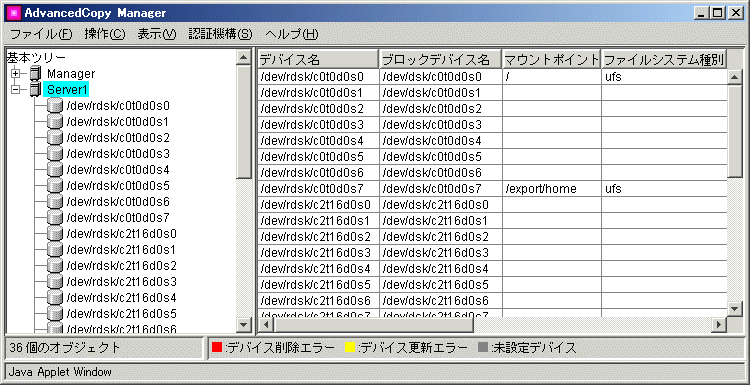The height and width of the screenshot is (385, 751).
Task: Click disk icon beside /dev/rdsk/c0t0d0s5 in tree
Action: click(x=55, y=186)
